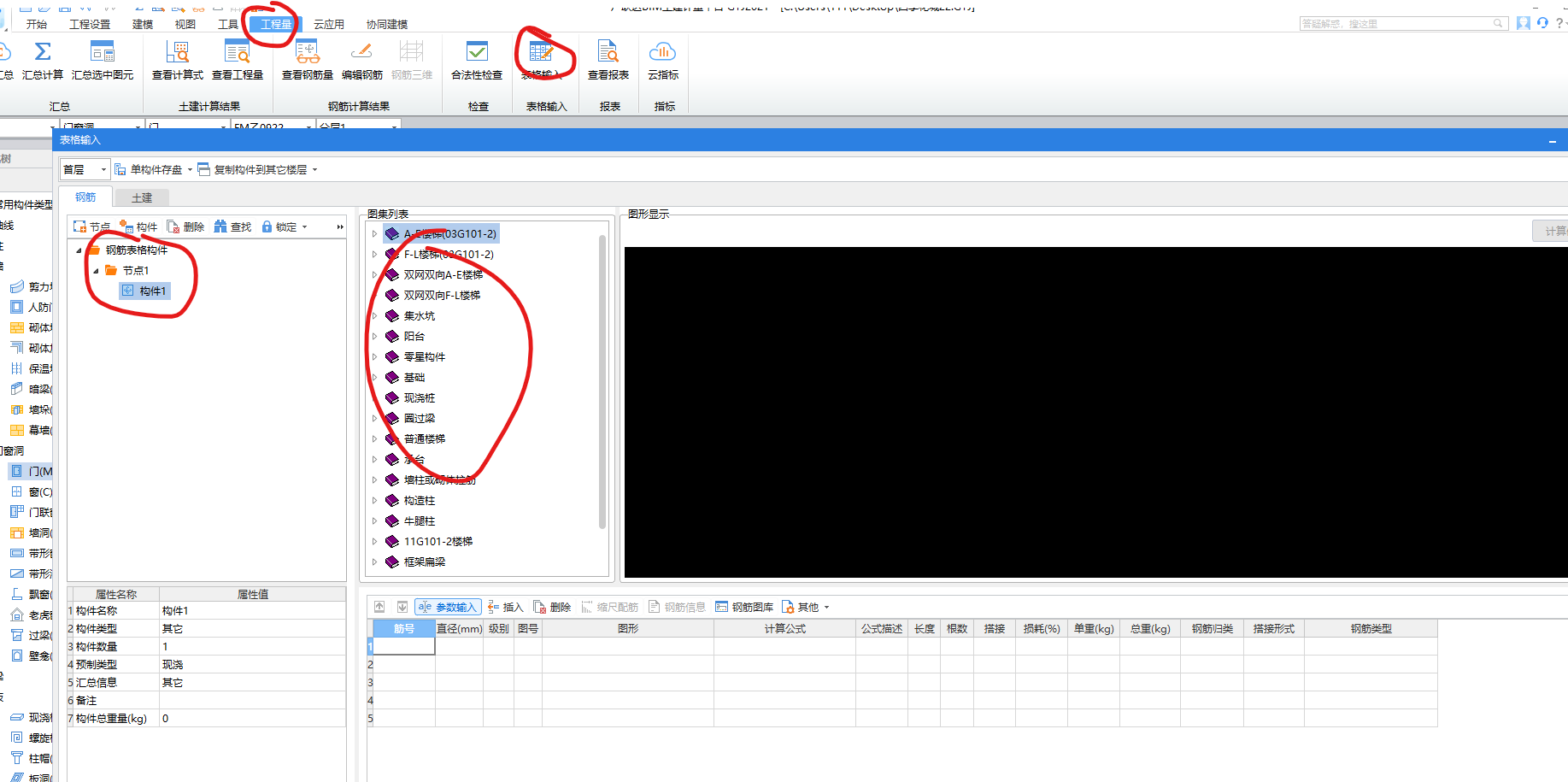This screenshot has width=1568, height=782.
Task: Switch to the 云应用 ribbon tab
Action: pos(329,24)
